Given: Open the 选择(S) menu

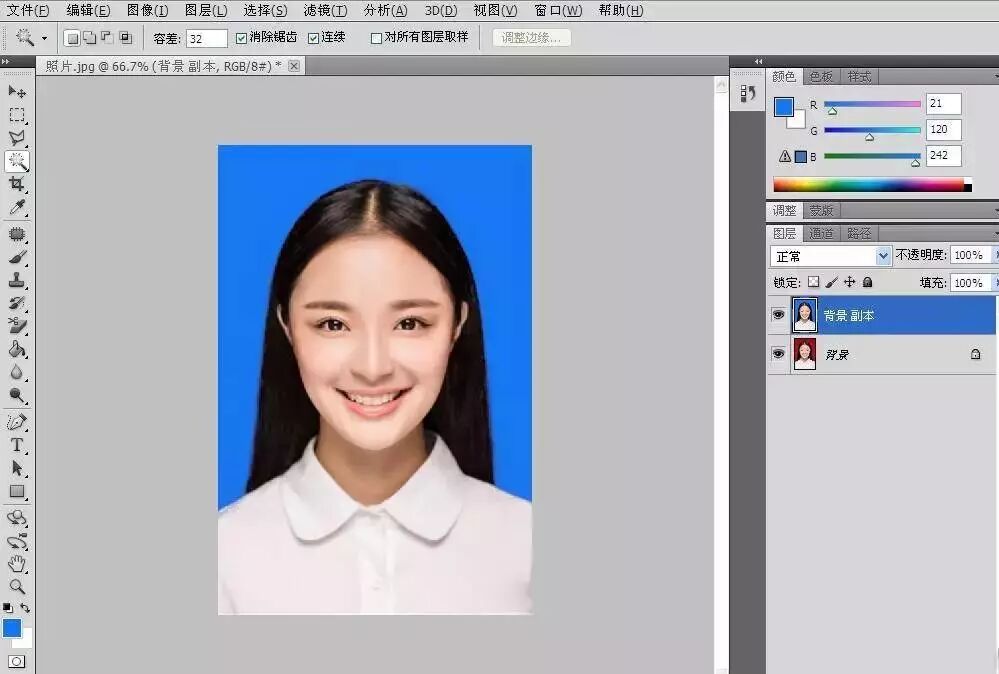Looking at the screenshot, I should (266, 10).
